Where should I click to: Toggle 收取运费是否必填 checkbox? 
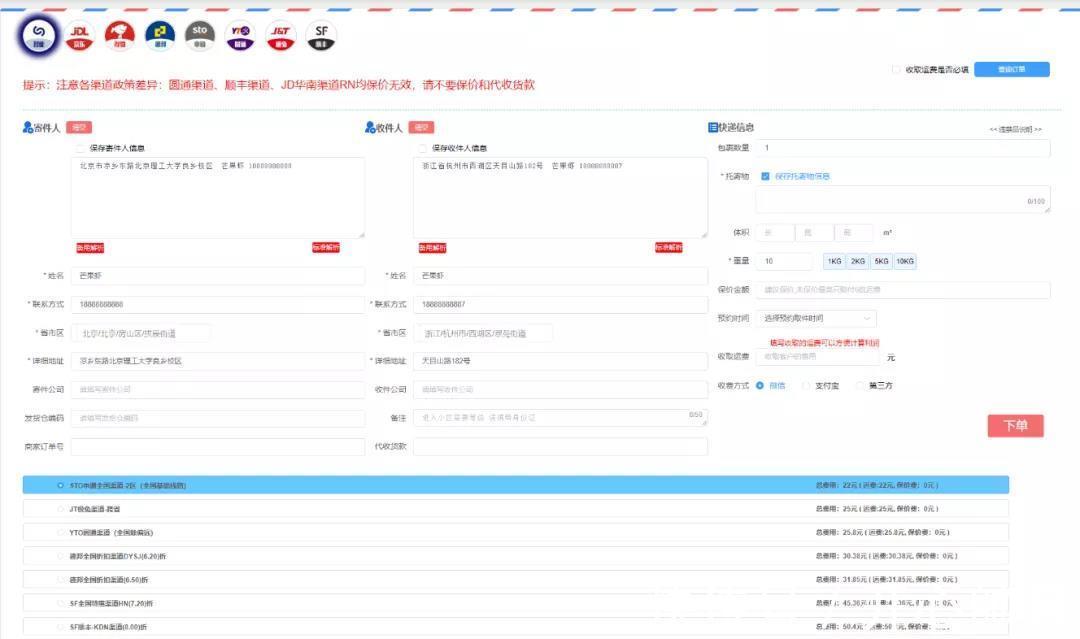(x=896, y=70)
